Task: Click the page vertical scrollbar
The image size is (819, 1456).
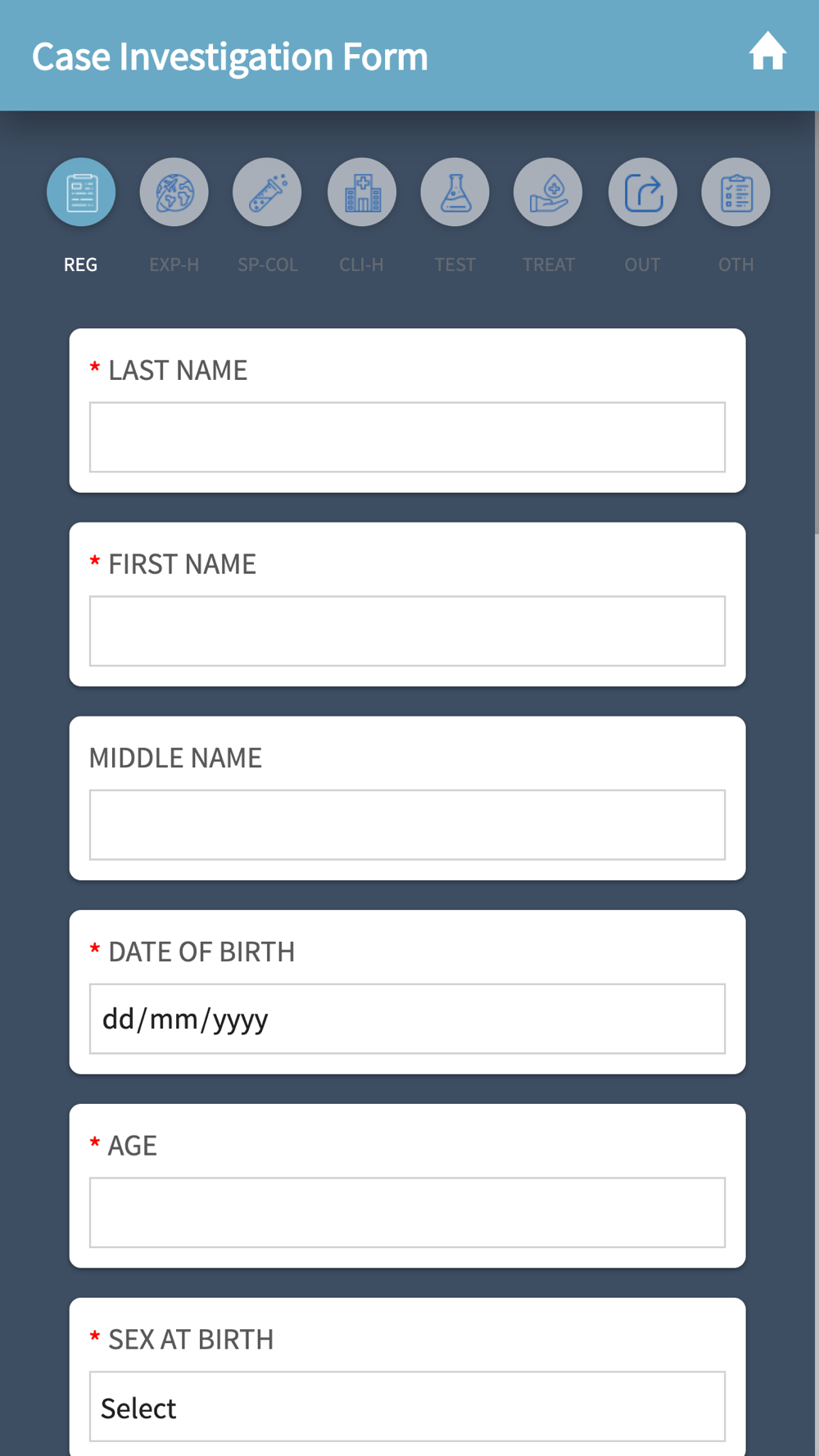Action: click(x=817, y=323)
